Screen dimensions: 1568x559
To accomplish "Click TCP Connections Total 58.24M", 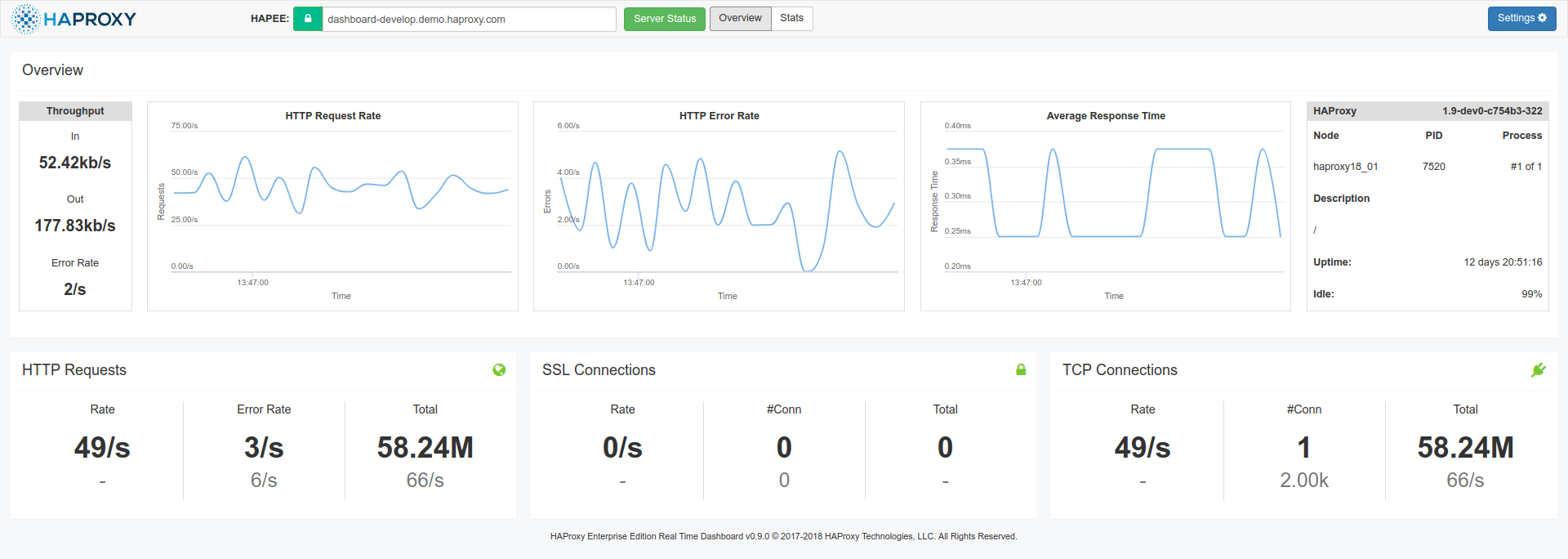I will click(1466, 448).
